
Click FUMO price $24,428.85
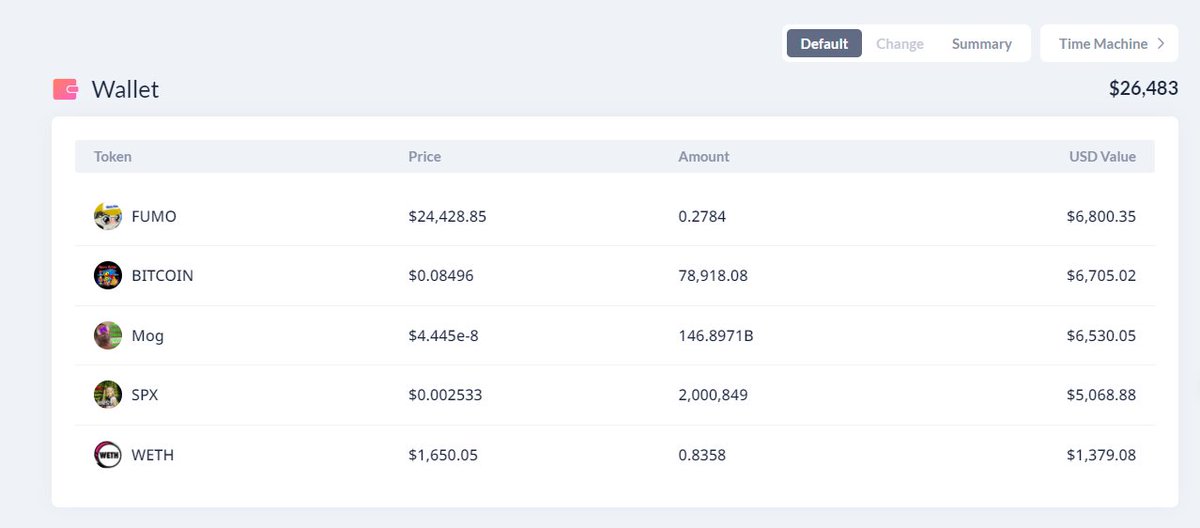[447, 216]
